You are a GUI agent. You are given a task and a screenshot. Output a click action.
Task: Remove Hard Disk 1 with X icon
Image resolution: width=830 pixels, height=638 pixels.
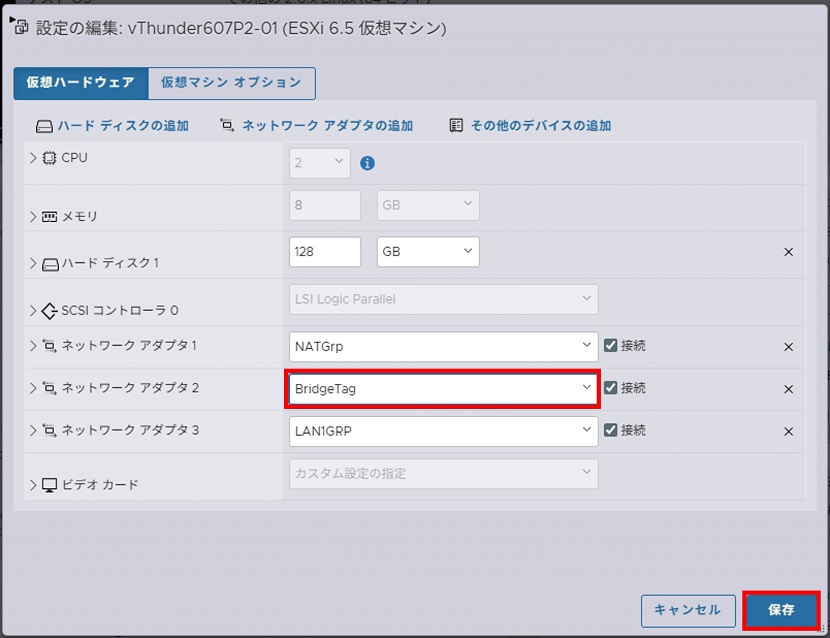coord(788,252)
